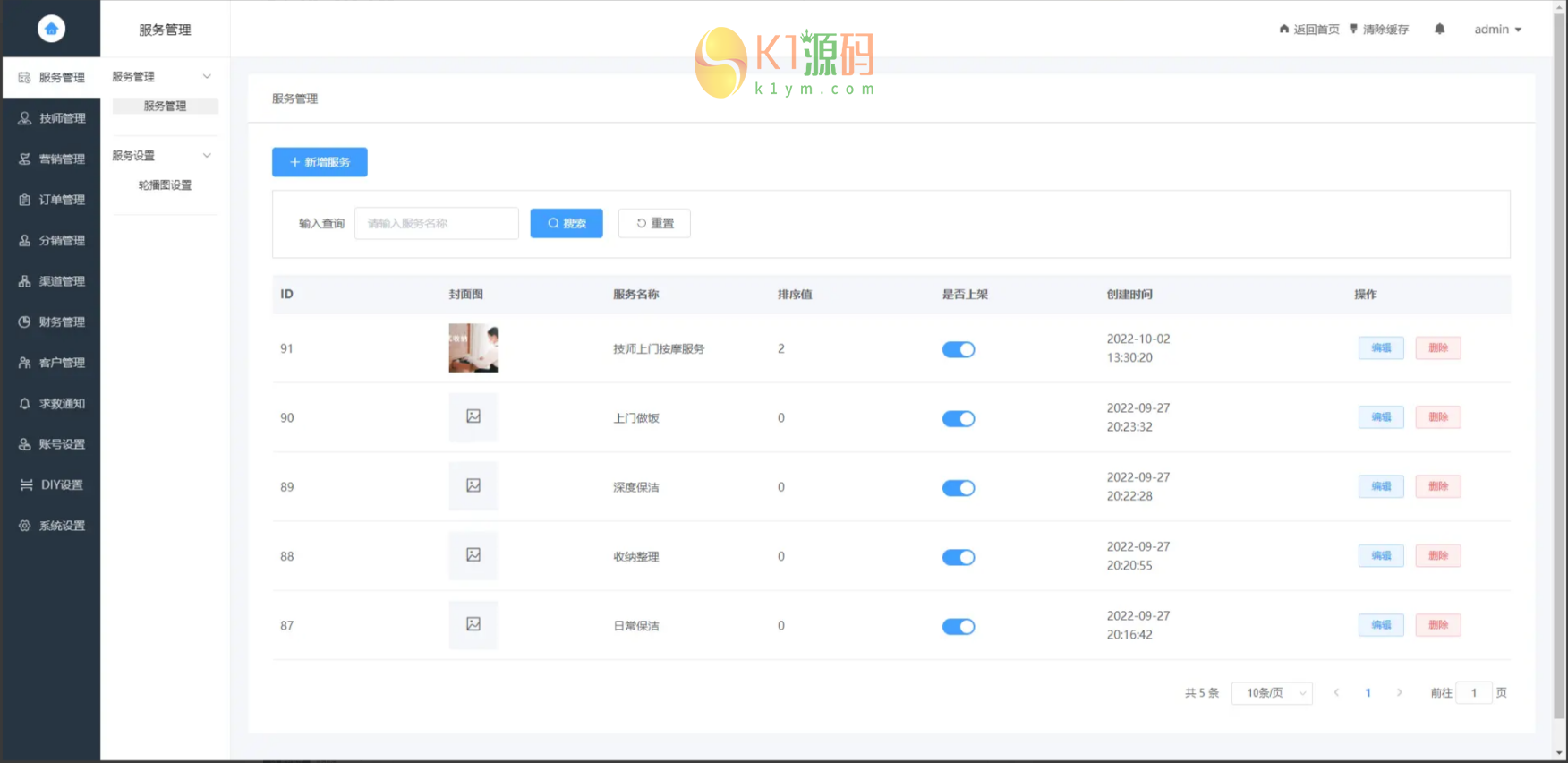The height and width of the screenshot is (763, 1568).
Task: Click the 客户管理 sidebar icon
Action: pyautogui.click(x=24, y=363)
